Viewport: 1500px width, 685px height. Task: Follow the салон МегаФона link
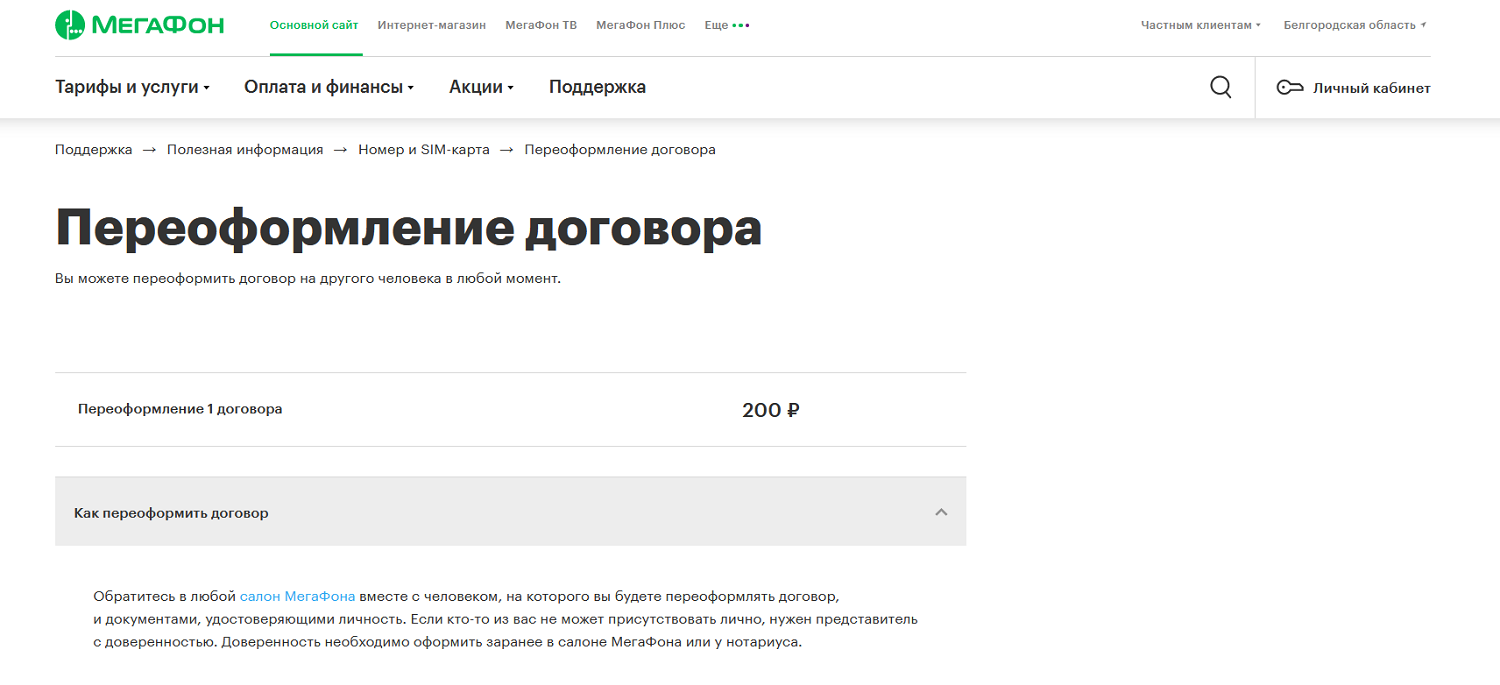[297, 596]
